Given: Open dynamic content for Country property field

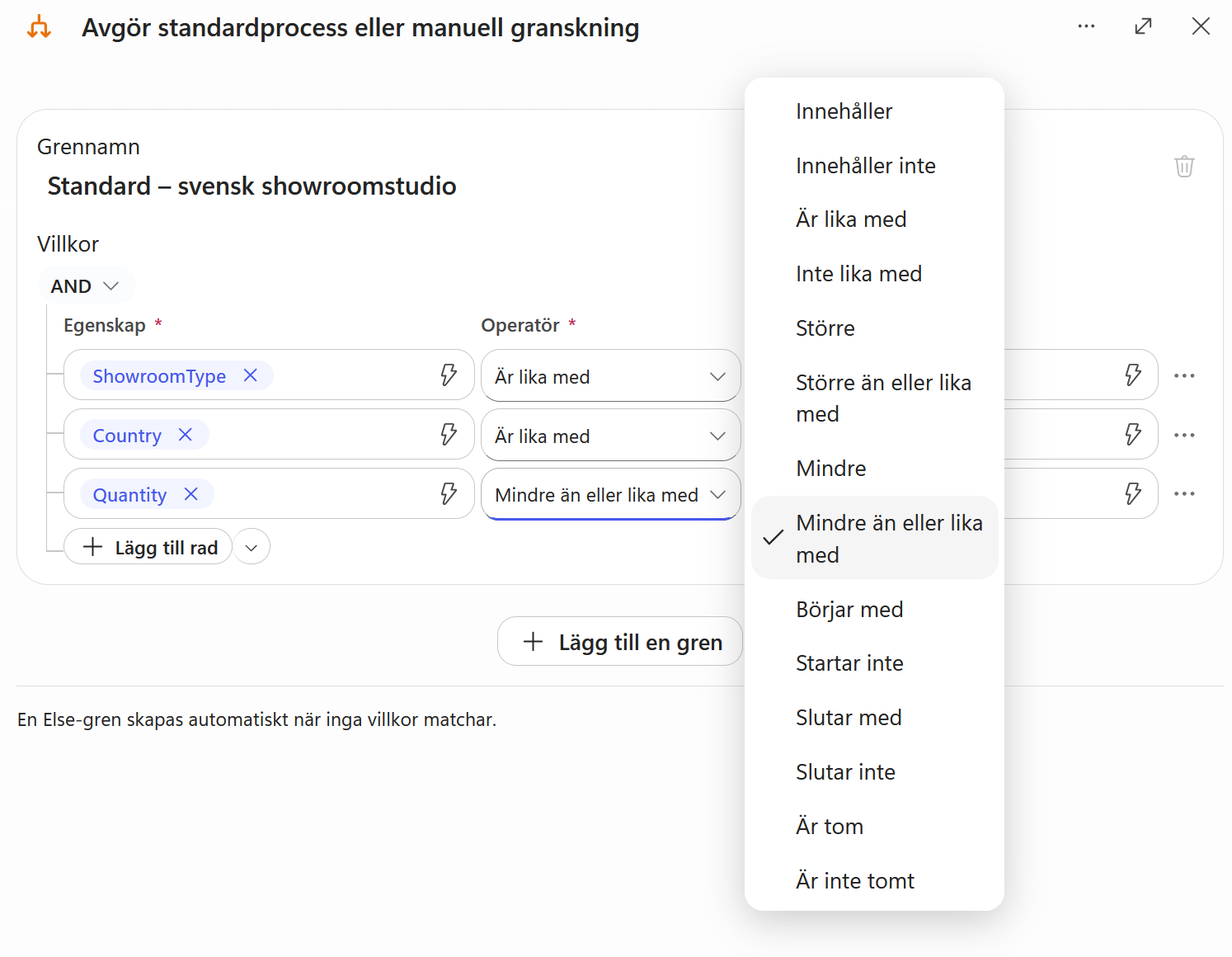Looking at the screenshot, I should (x=449, y=435).
